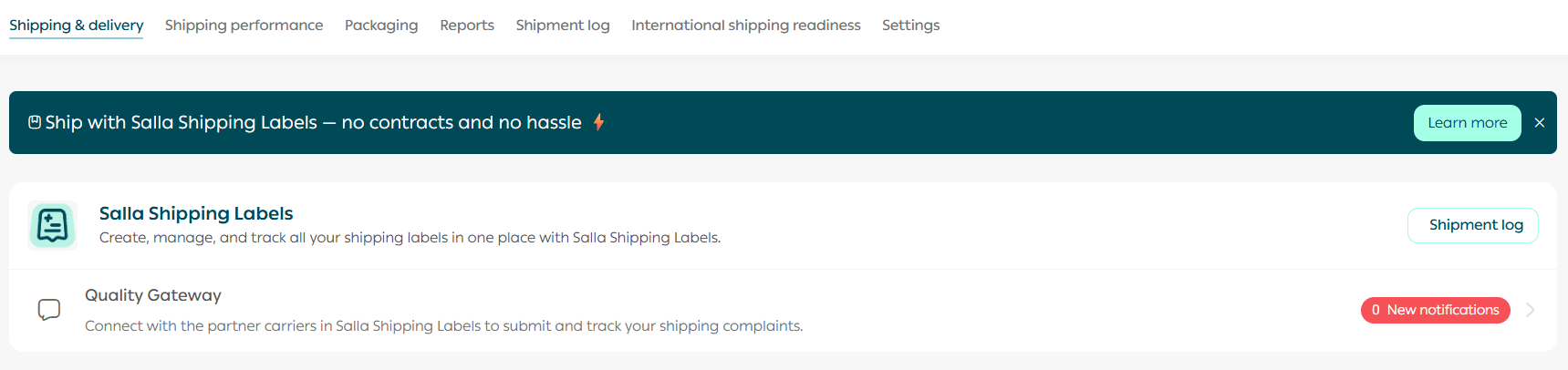This screenshot has height=370, width=1568.
Task: Go to the Reports tab
Action: click(x=467, y=26)
